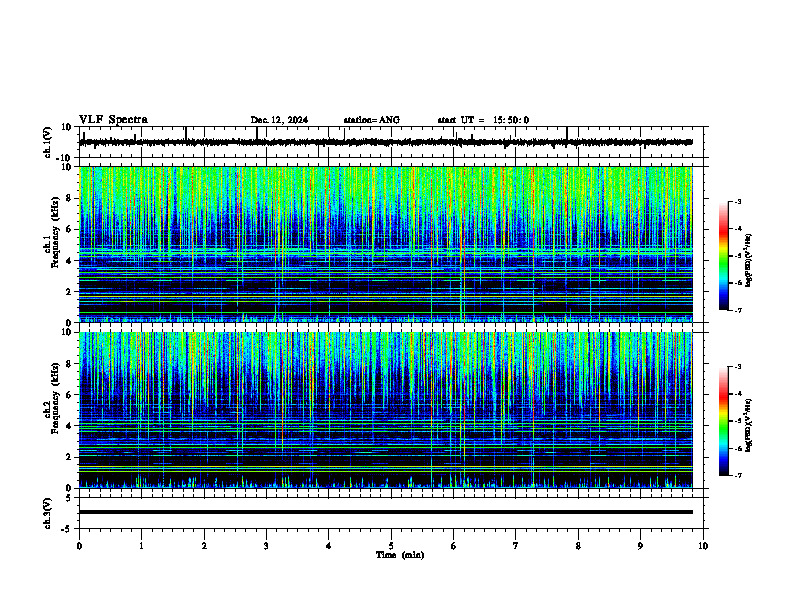This screenshot has height=612, width=792.
Task: Click time-axis tick label "7"
Action: (516, 545)
